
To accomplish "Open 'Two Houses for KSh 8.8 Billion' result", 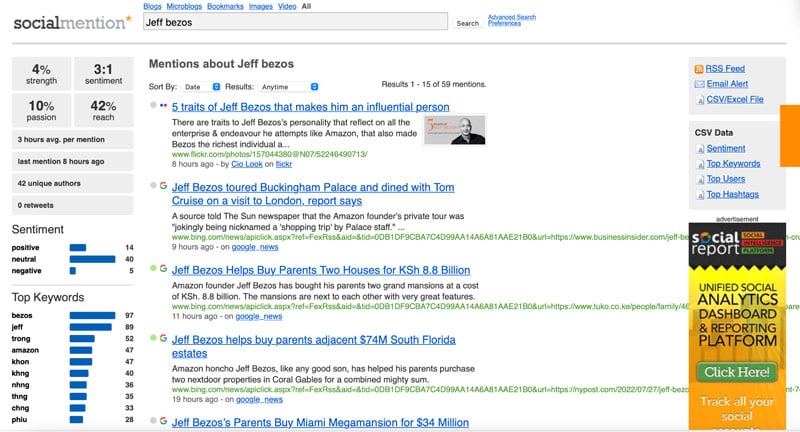I will (x=321, y=270).
